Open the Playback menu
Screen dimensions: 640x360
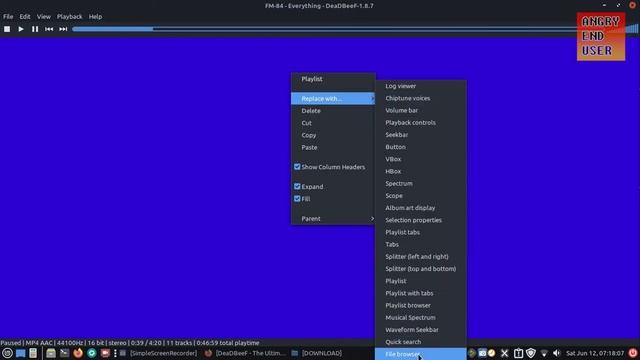click(x=69, y=17)
